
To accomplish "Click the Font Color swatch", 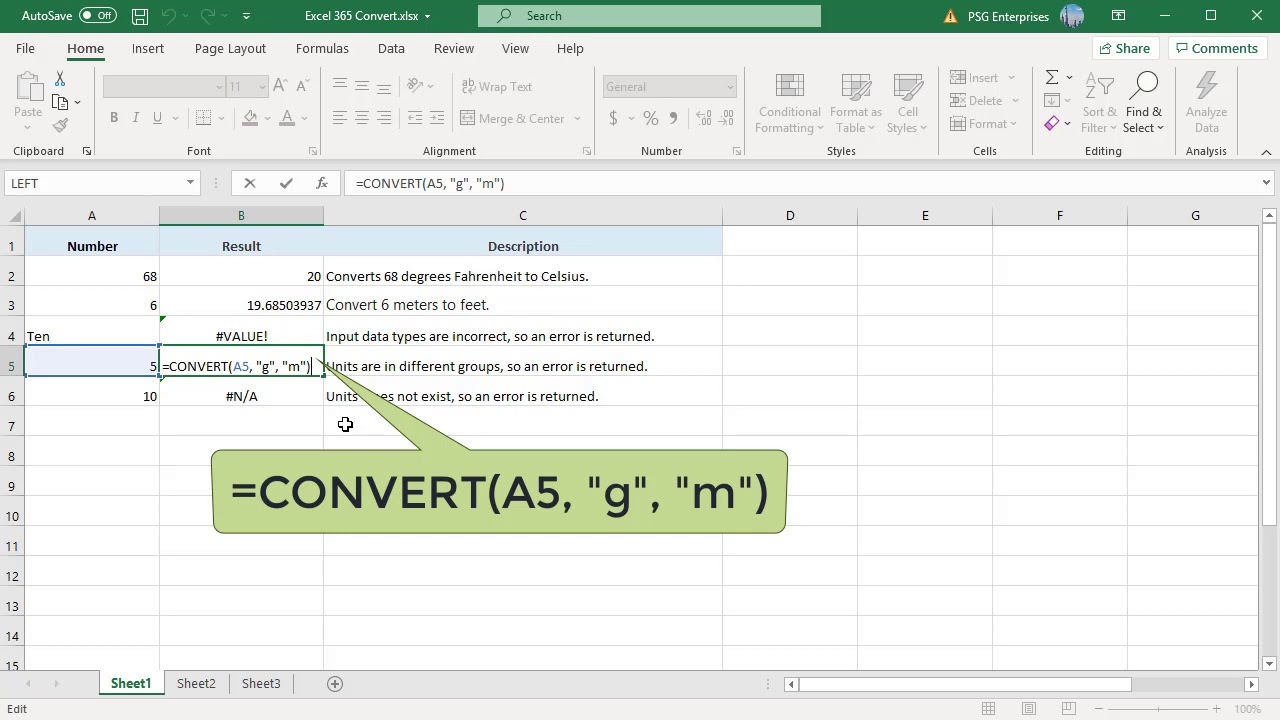I will point(287,118).
